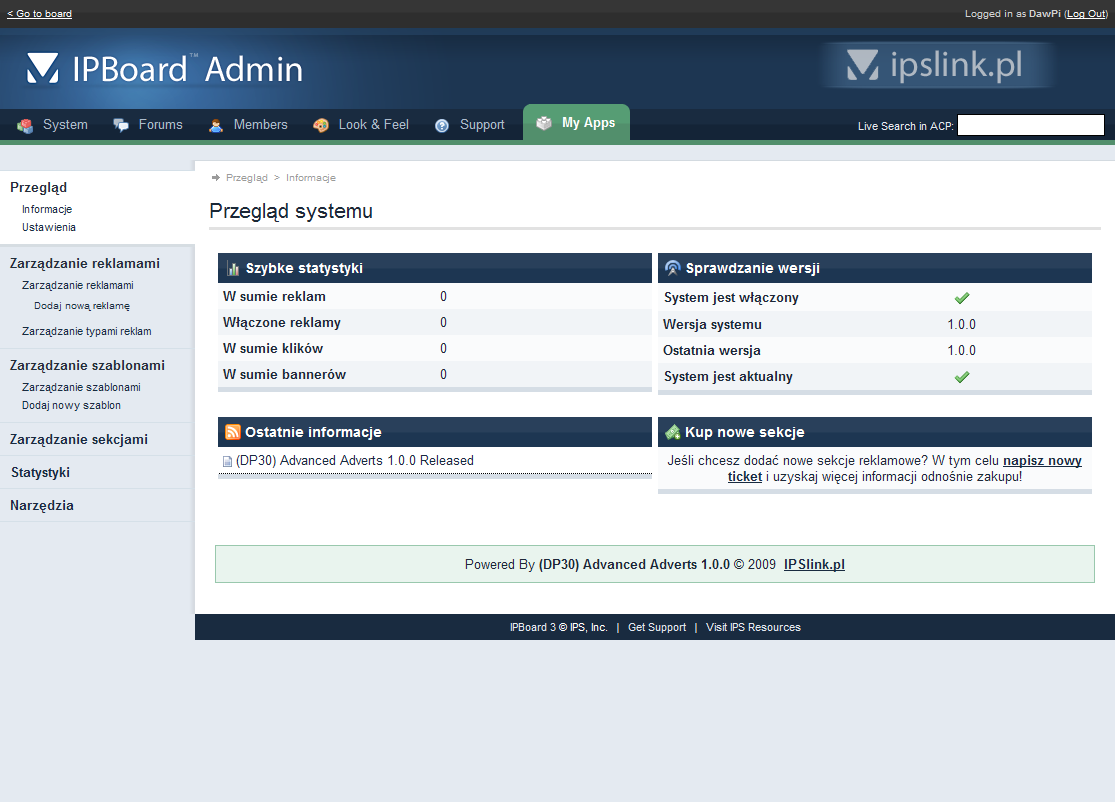Focus the Live Search in ACP field
The width and height of the screenshot is (1115, 802).
1030,125
